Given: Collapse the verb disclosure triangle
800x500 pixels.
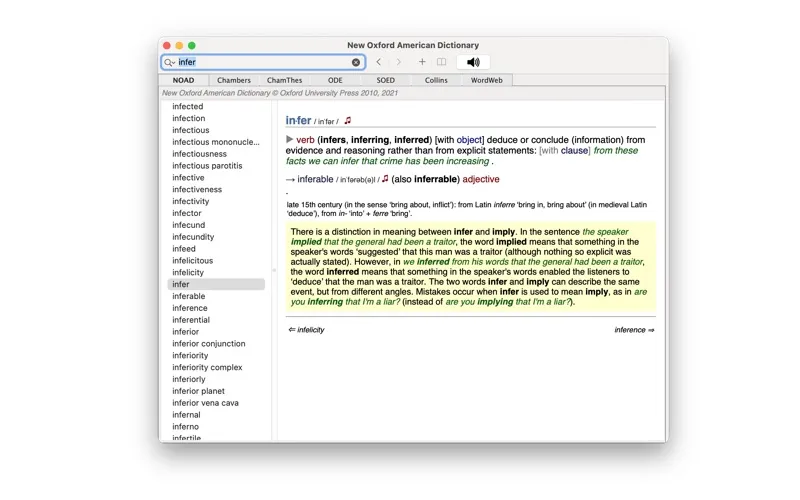Looking at the screenshot, I should coord(289,139).
